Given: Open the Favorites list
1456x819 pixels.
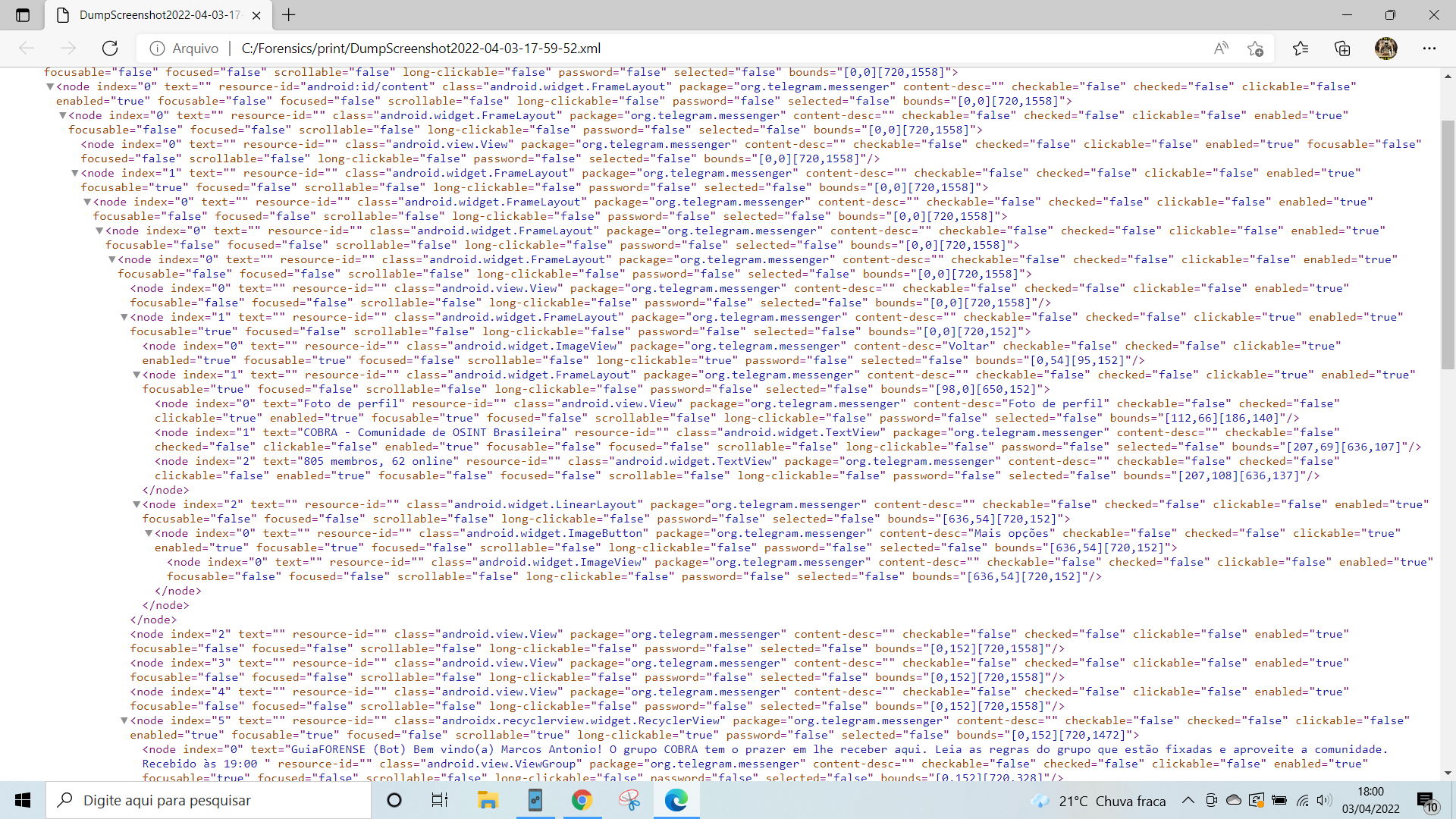Looking at the screenshot, I should (1301, 49).
